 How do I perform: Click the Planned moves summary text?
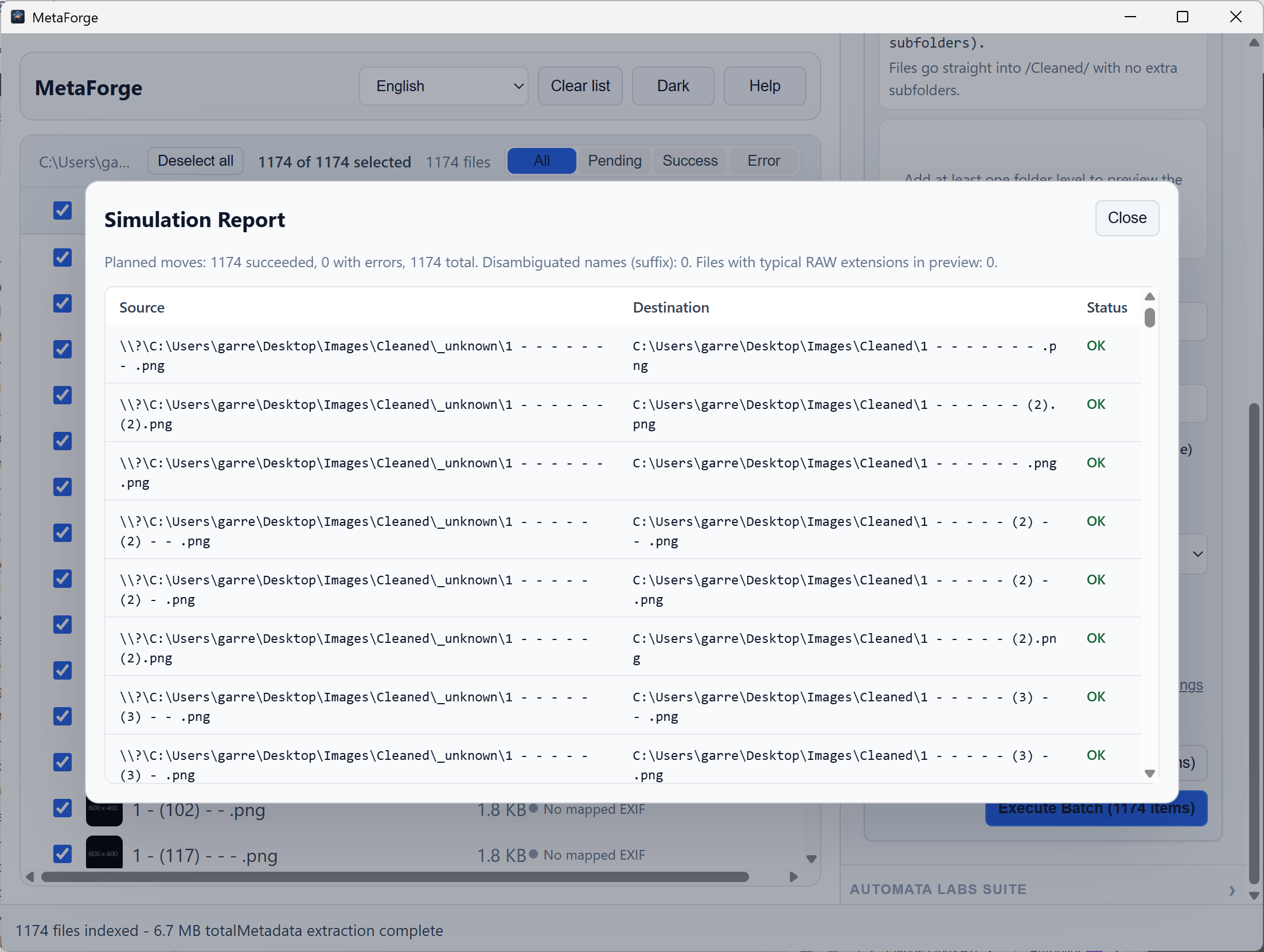(551, 263)
